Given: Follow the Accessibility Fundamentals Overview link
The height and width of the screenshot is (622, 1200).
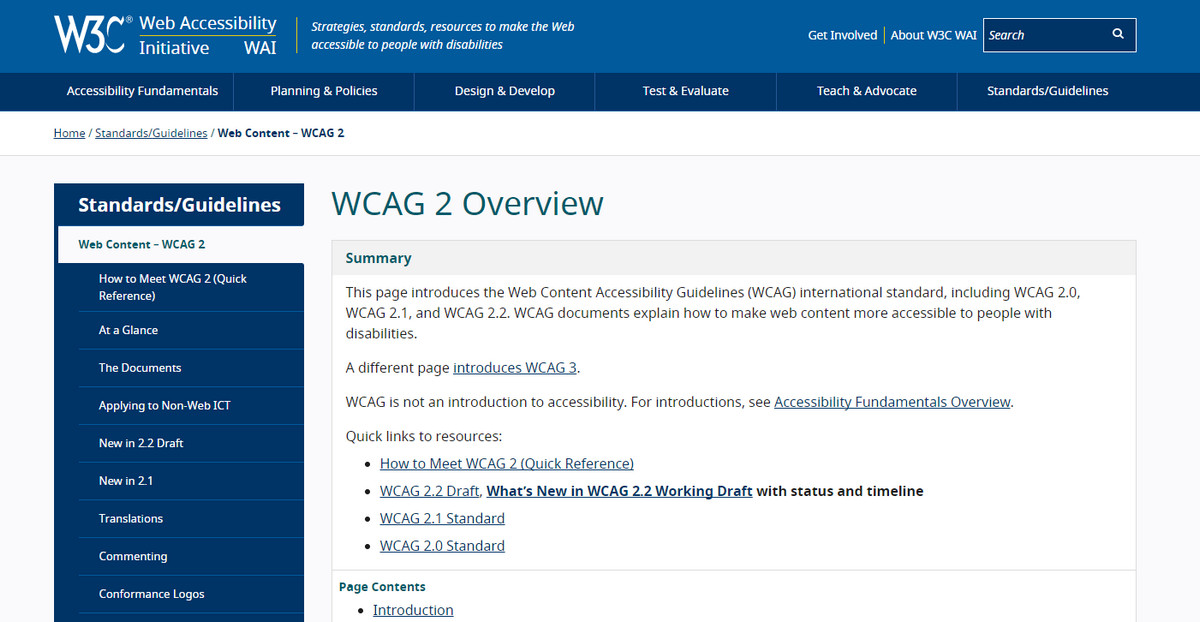Looking at the screenshot, I should point(892,402).
